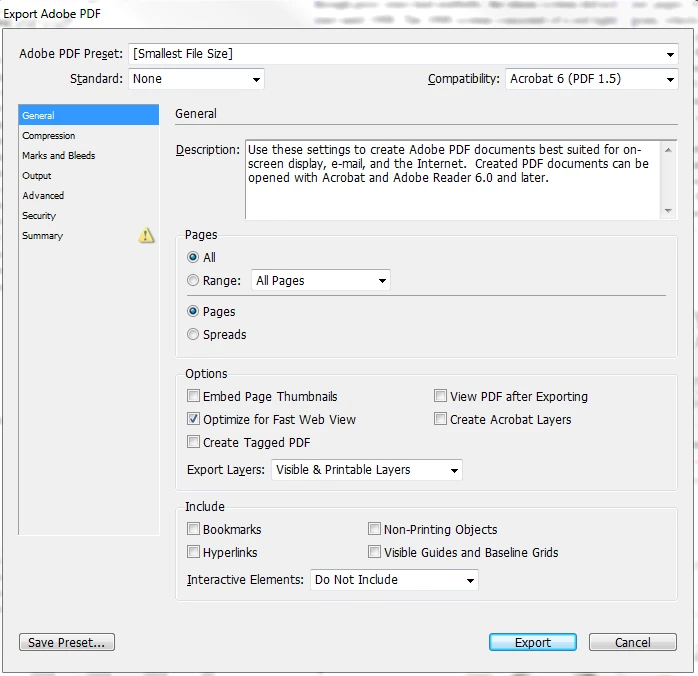Switch to the Compression category
This screenshot has width=698, height=676.
click(x=89, y=135)
